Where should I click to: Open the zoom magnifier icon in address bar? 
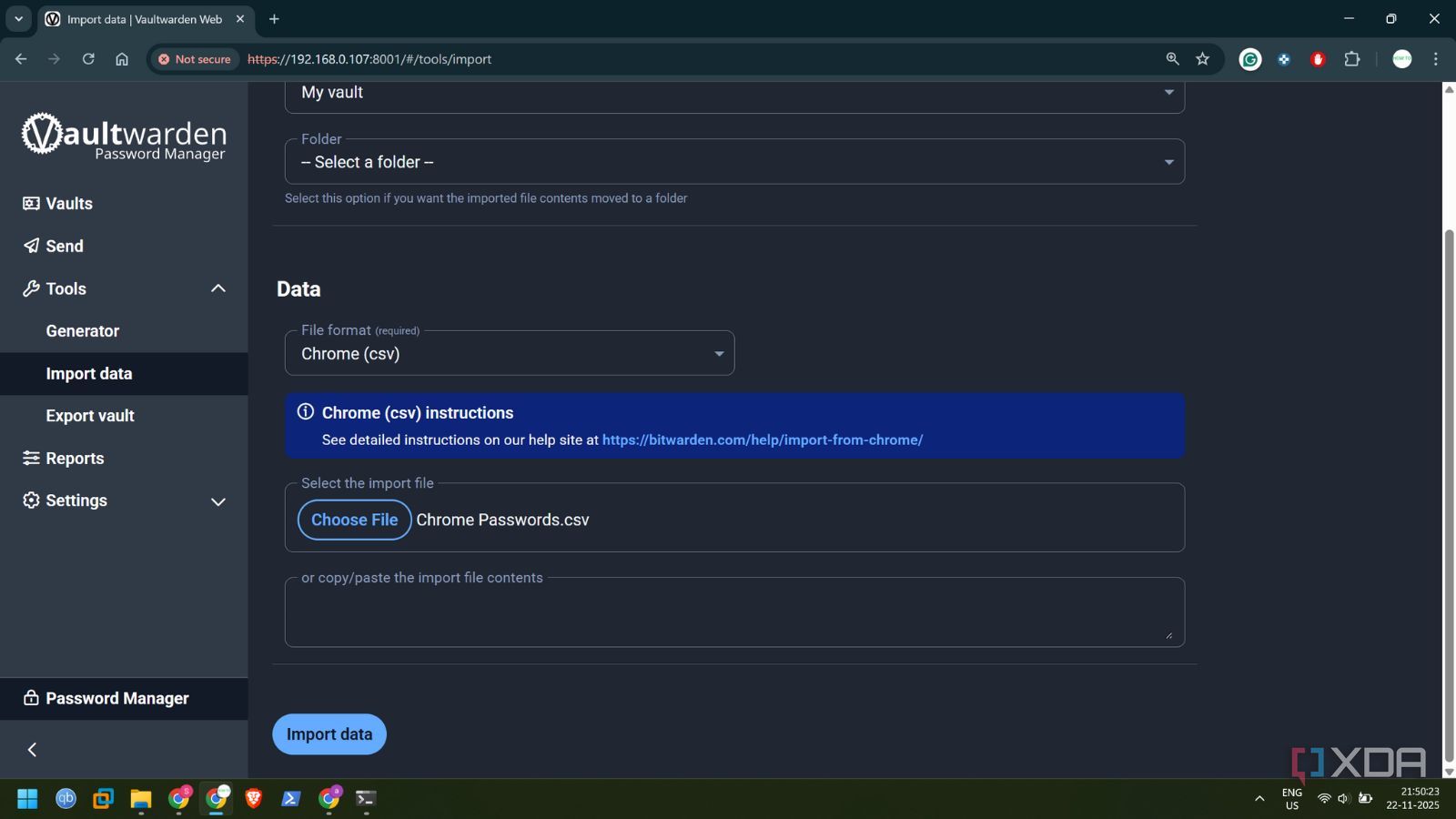tap(1172, 59)
